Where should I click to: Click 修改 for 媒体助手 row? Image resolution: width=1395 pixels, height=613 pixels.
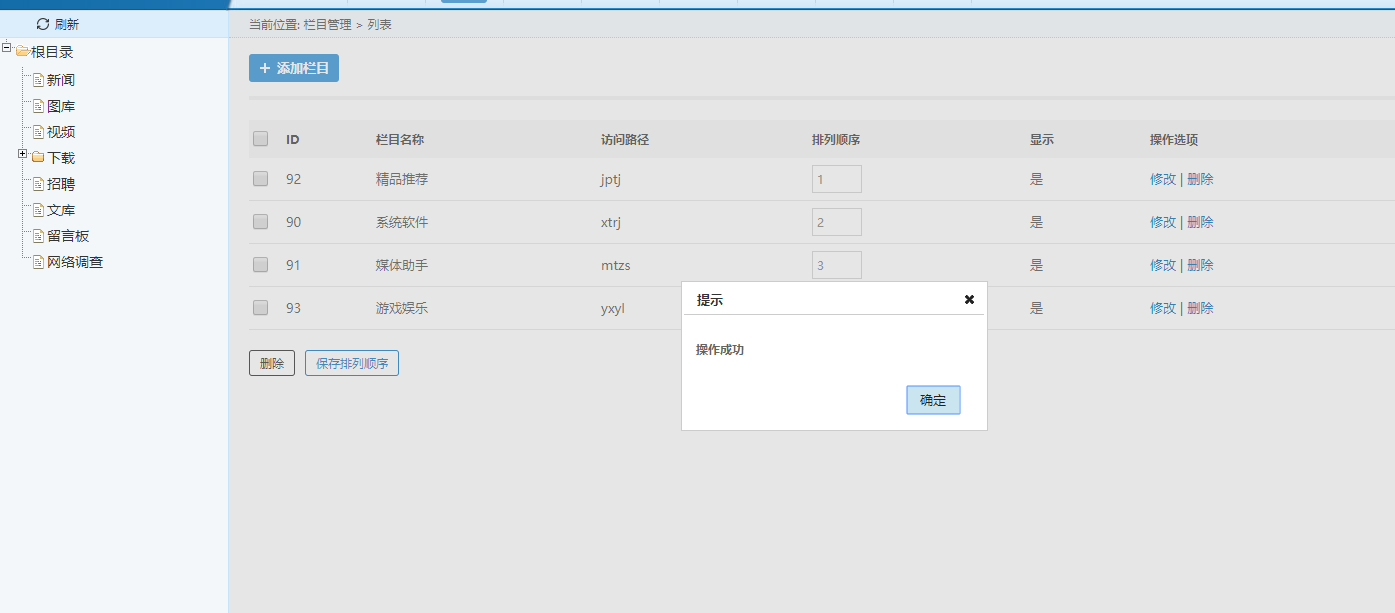tap(1163, 265)
